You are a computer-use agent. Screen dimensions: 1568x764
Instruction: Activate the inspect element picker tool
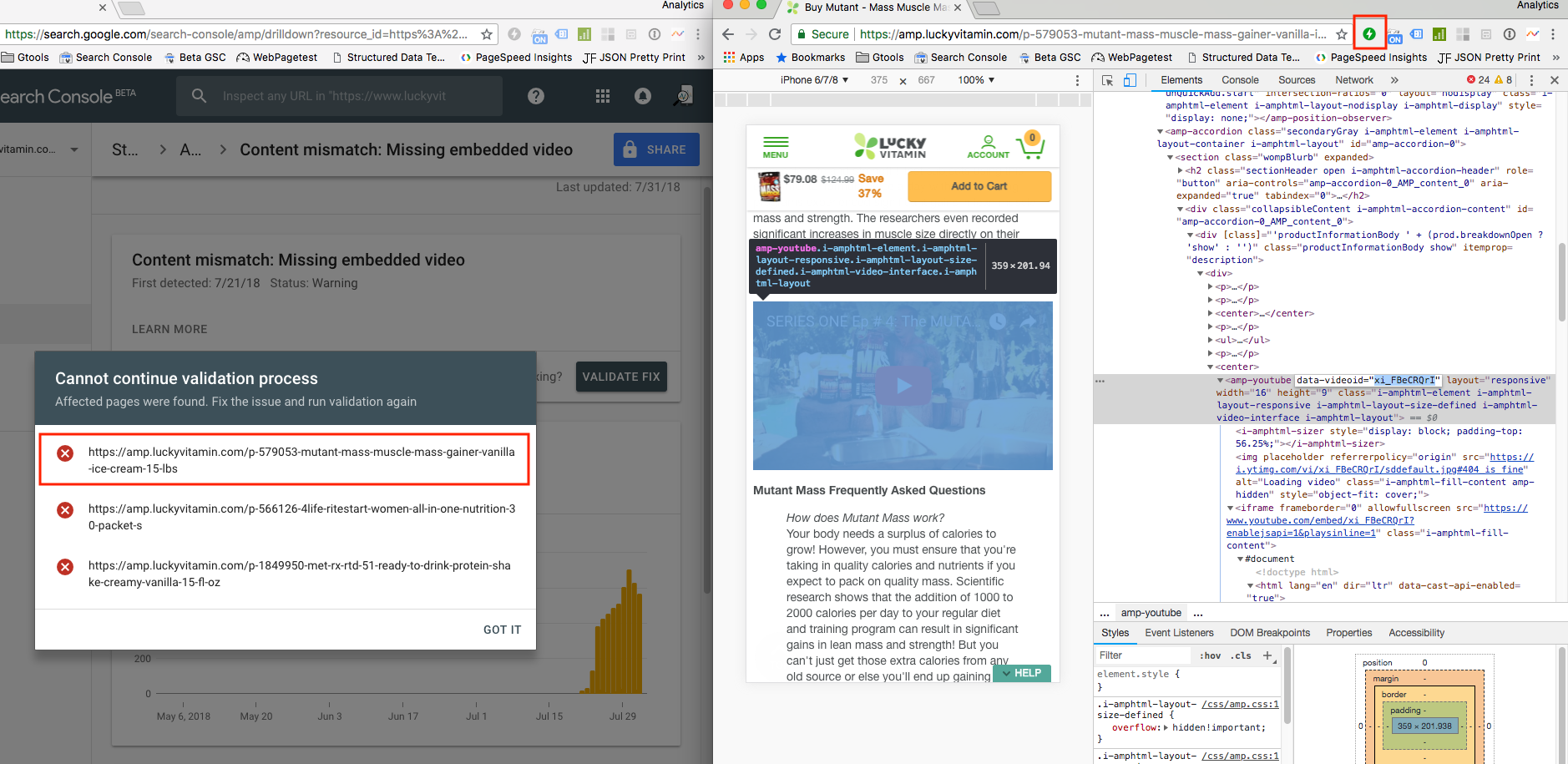click(1108, 79)
